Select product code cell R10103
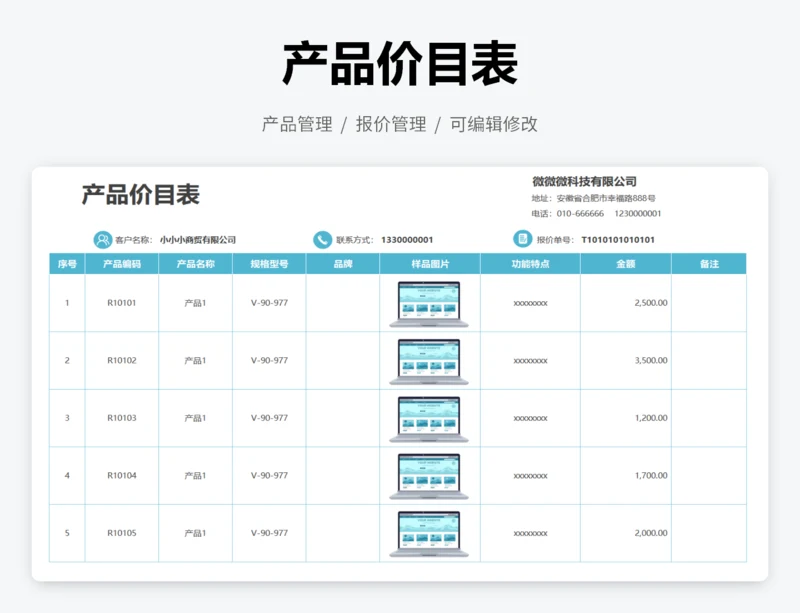Image resolution: width=800 pixels, height=613 pixels. coord(122,418)
